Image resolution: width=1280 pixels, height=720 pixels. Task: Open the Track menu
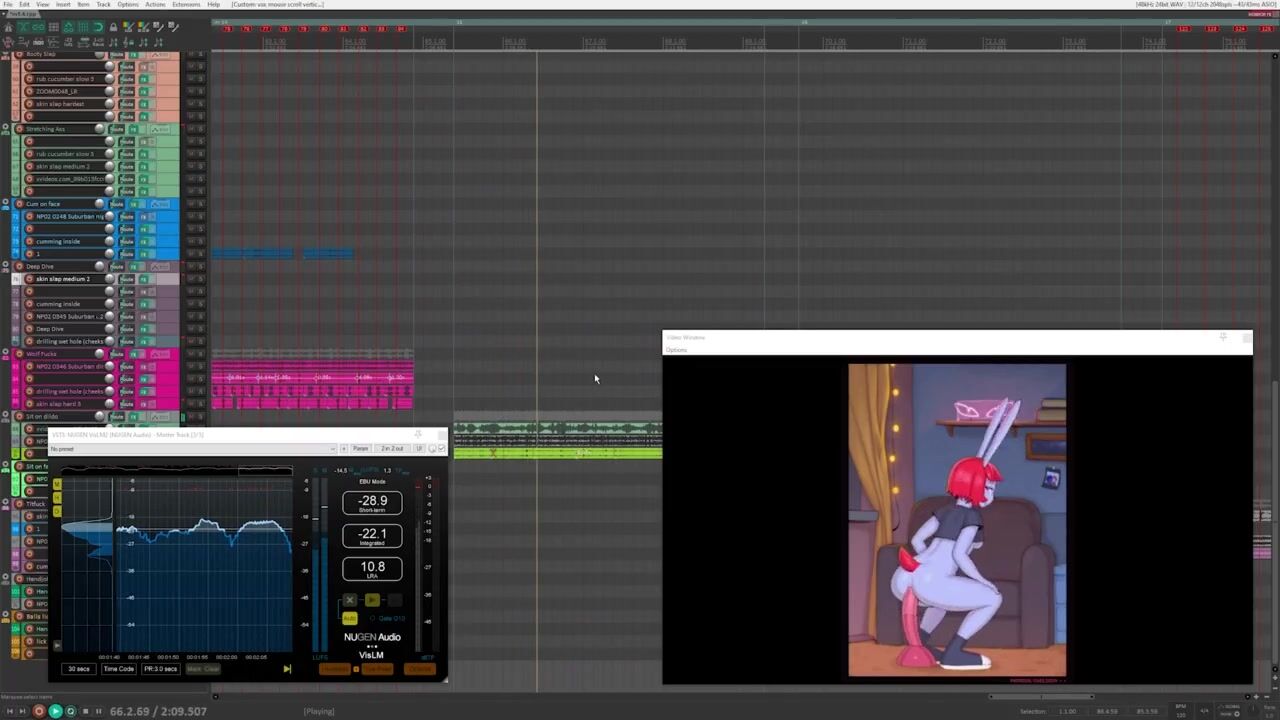pos(103,4)
